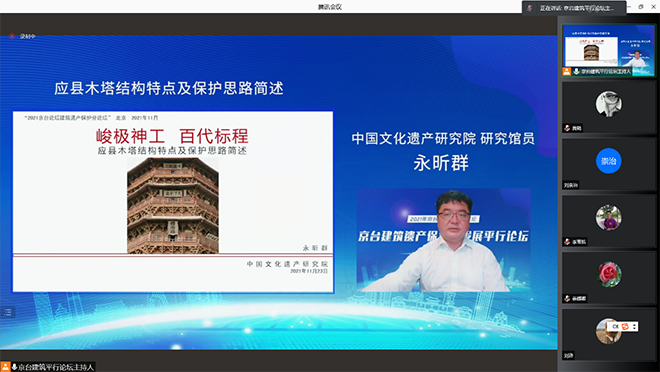Click muted mic icon under rose-avatar participant
This screenshot has height=372, width=660.
[567, 298]
